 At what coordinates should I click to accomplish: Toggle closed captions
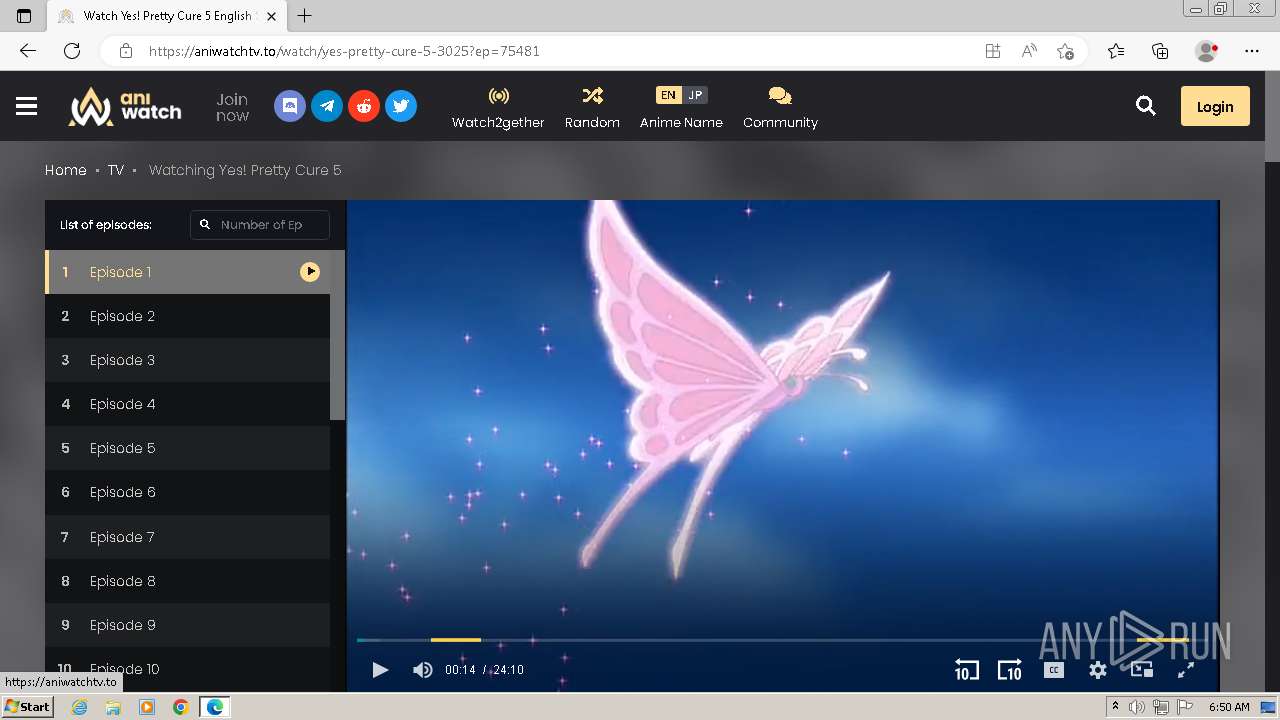coord(1054,670)
